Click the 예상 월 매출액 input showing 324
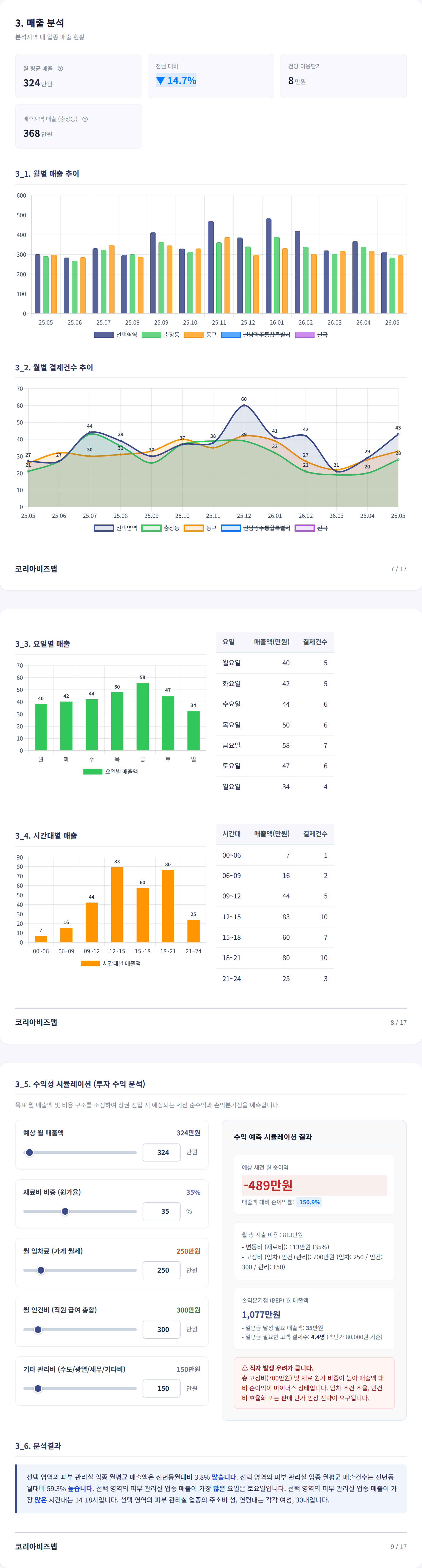 click(161, 1152)
